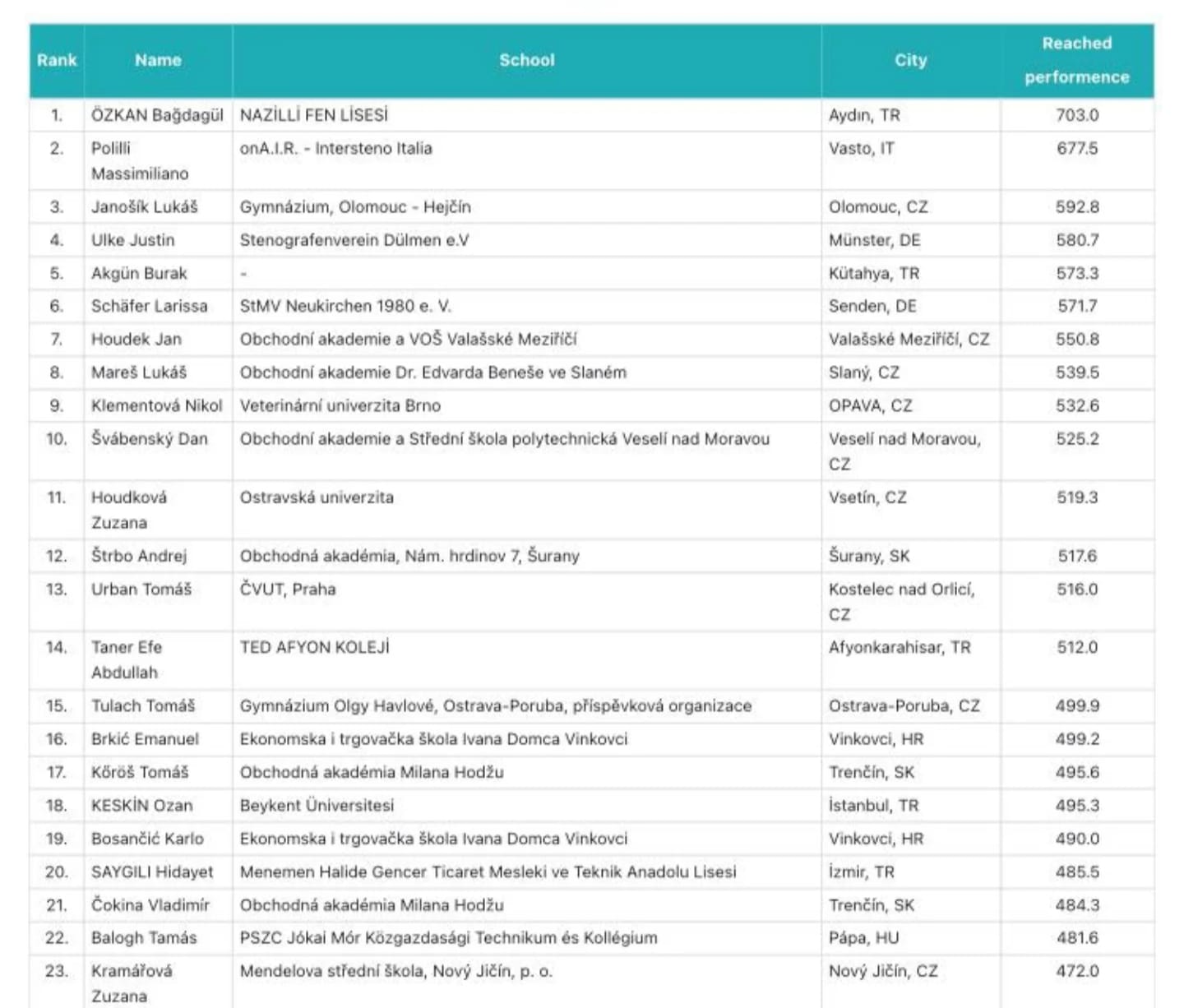
Task: Click school Beykent Üniversitesi
Action: [x=317, y=805]
